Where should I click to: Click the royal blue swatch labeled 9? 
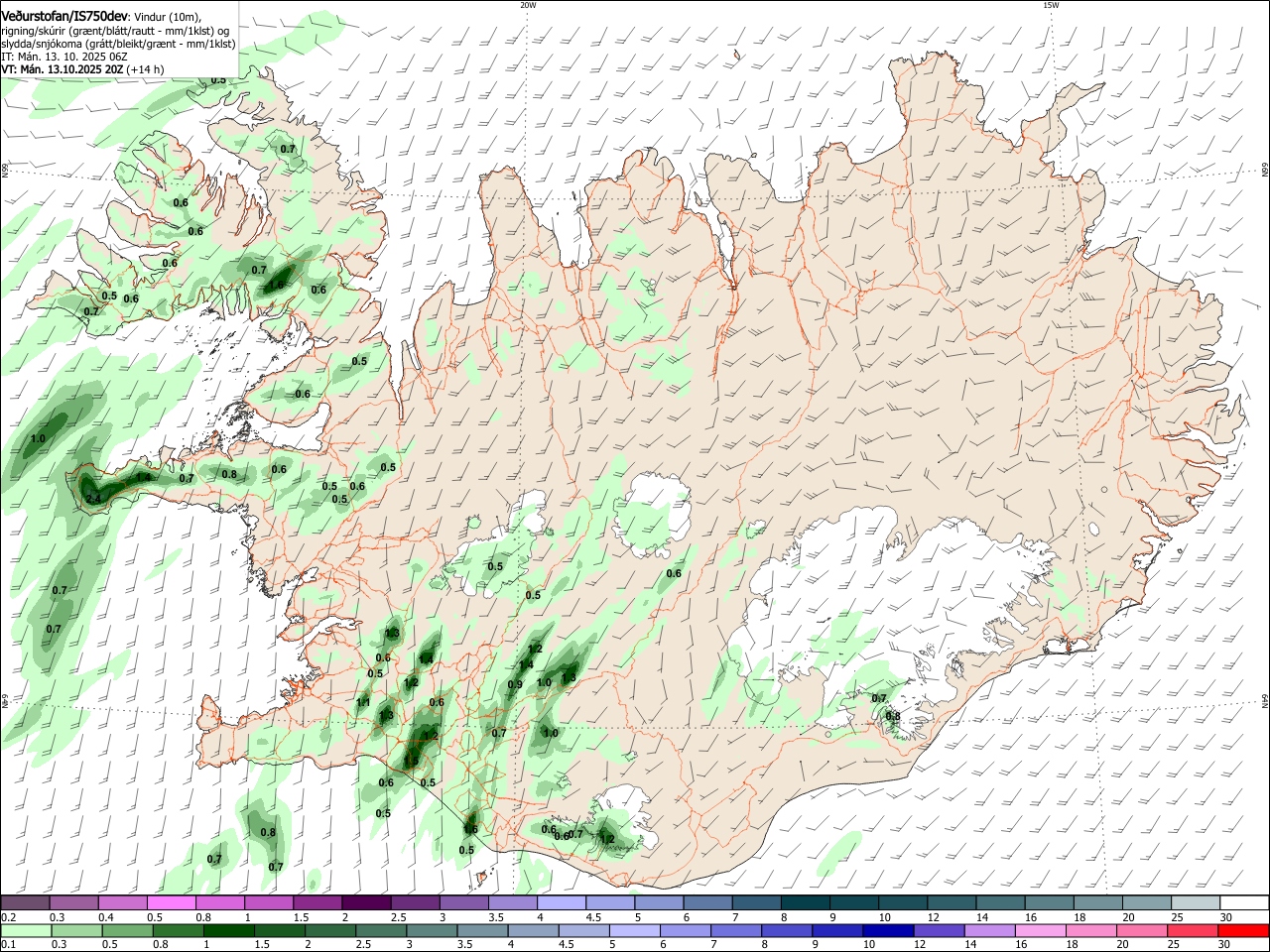836,931
